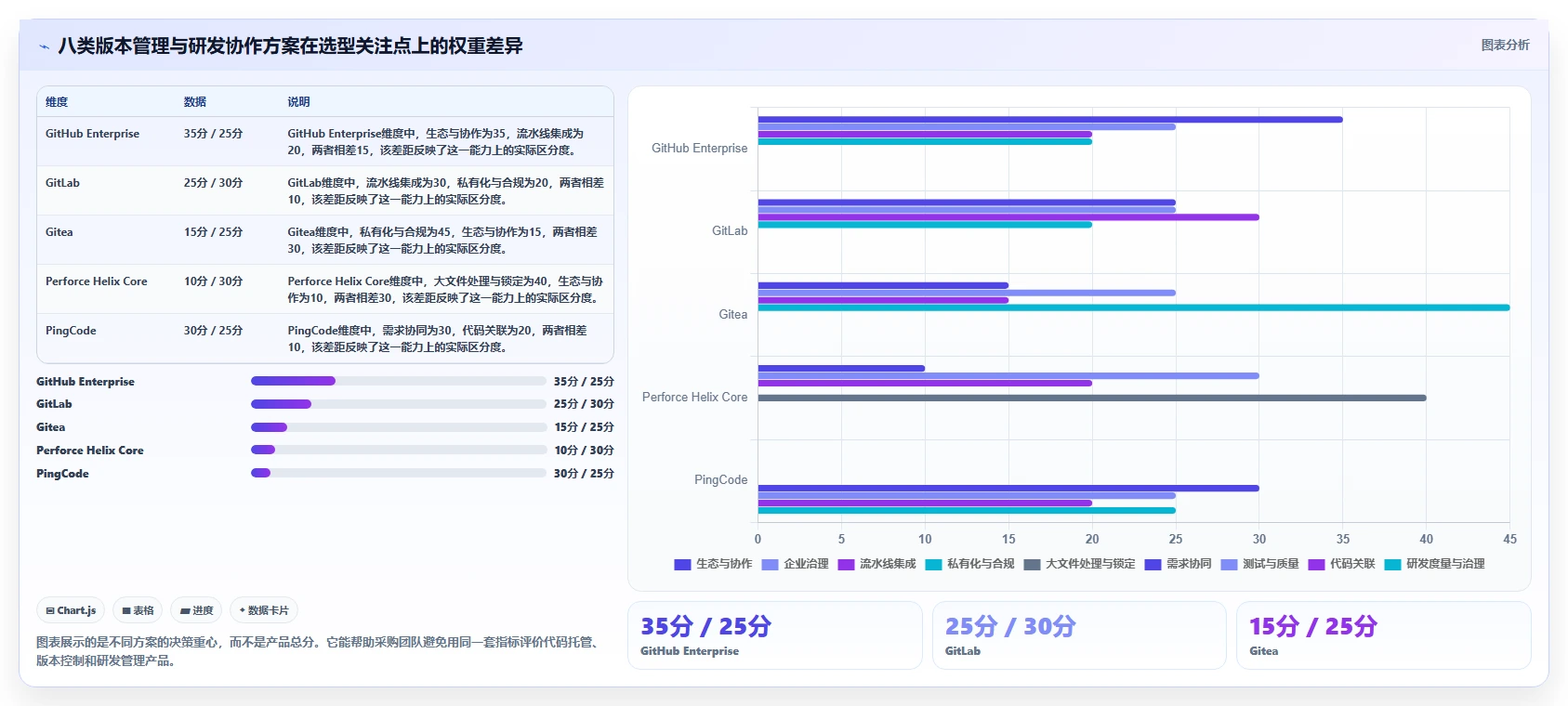Screen dimensions: 1568x706
Task: Open the 35分 / 25分 GitHub Enterprise stat card
Action: point(774,635)
